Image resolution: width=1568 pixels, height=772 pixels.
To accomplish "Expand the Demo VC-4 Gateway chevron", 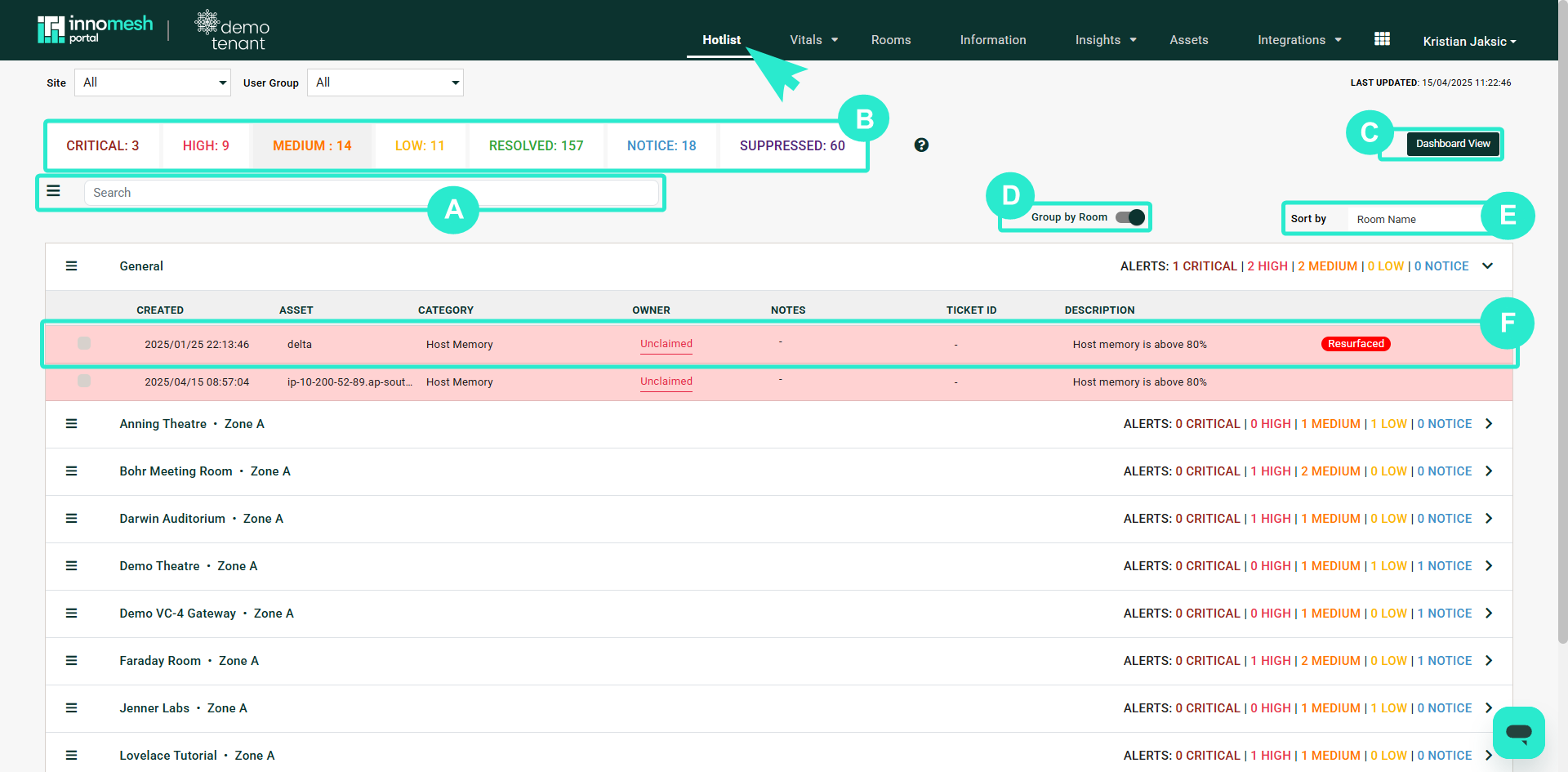I will point(1489,614).
